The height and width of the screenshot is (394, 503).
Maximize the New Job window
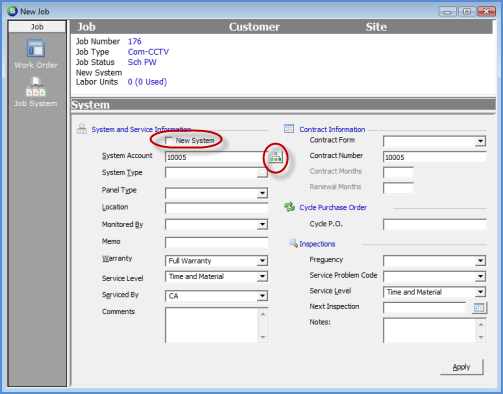point(467,12)
